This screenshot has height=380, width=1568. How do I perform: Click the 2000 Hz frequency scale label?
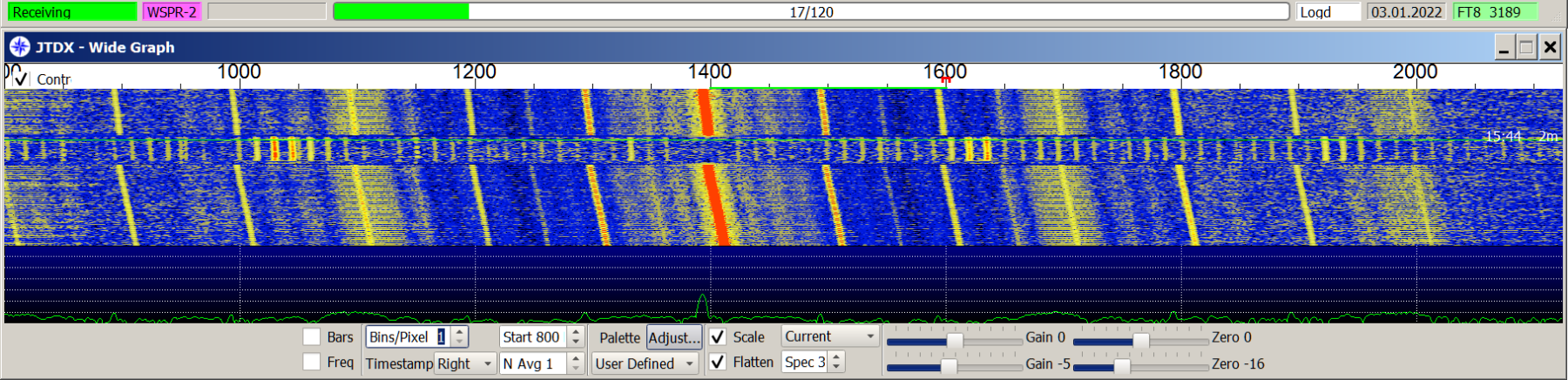coord(1416,71)
